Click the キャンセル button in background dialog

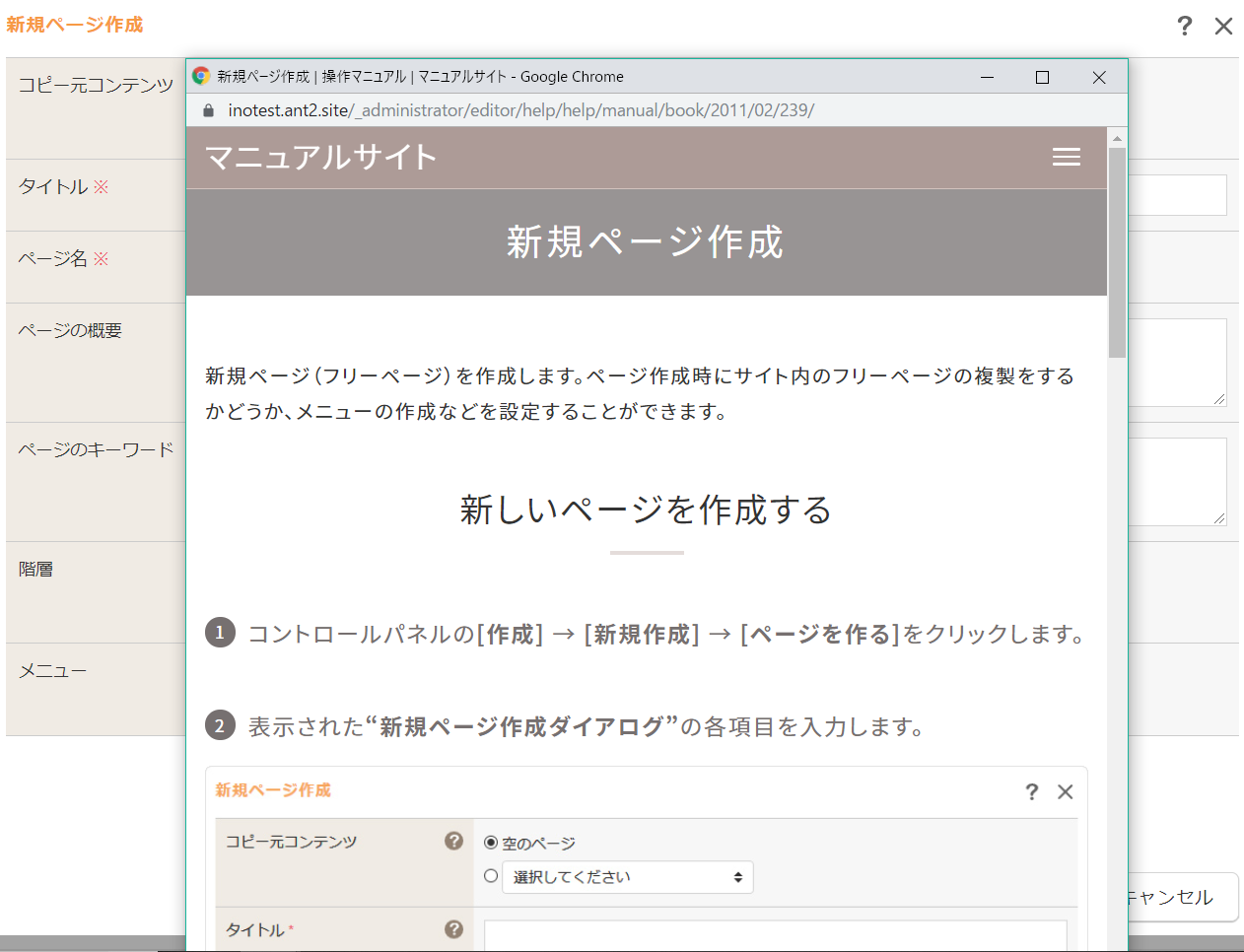(1181, 897)
